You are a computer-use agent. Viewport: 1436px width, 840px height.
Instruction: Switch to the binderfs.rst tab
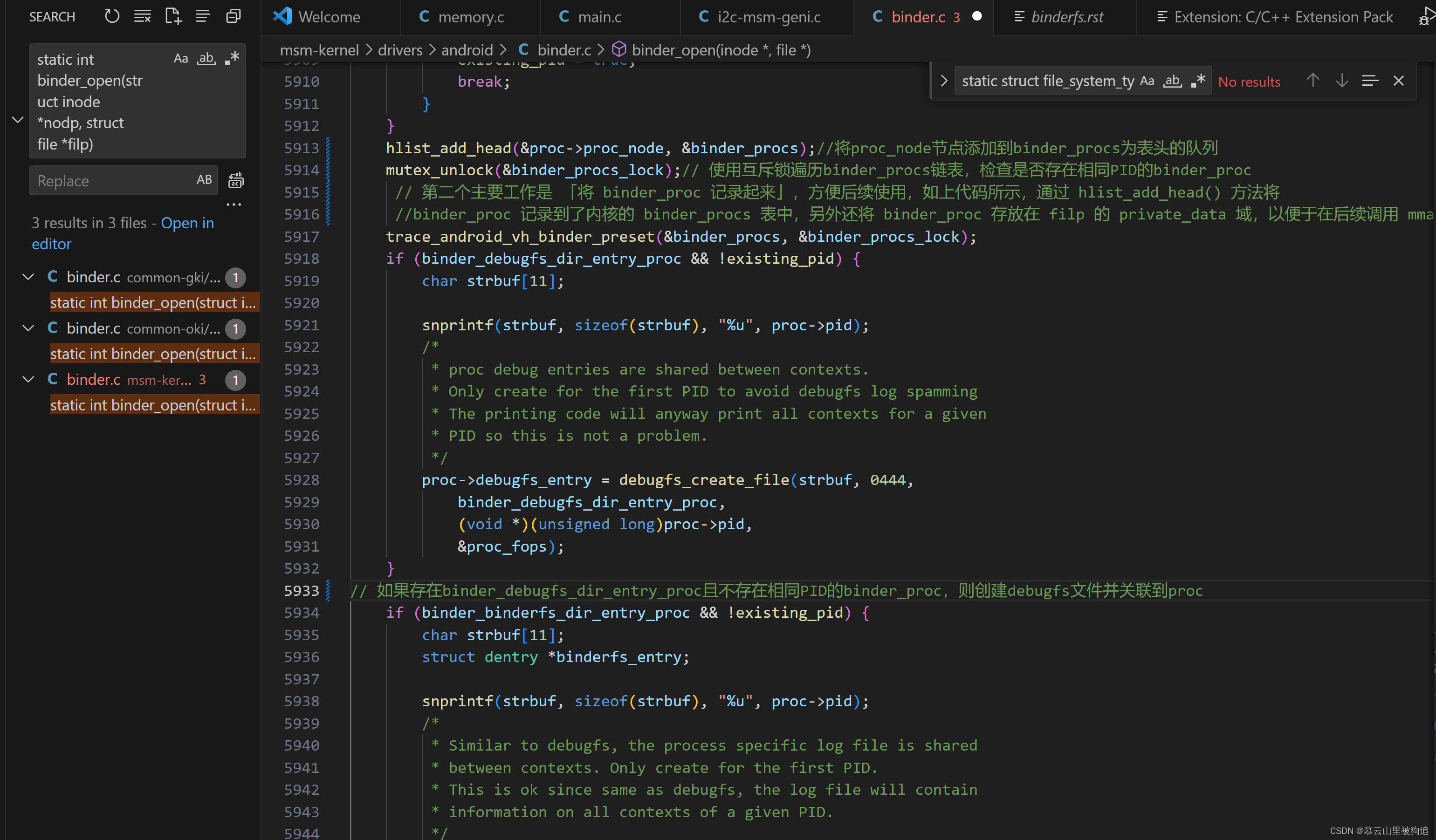click(x=1066, y=17)
